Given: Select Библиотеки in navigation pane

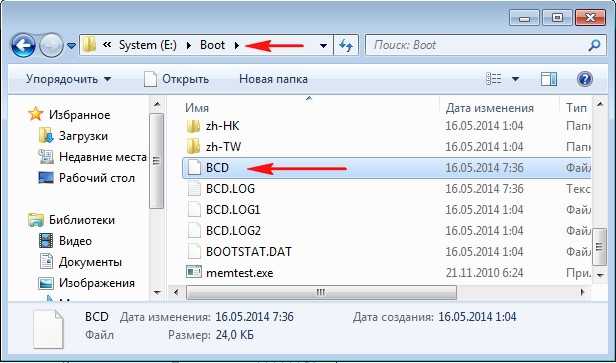Looking at the screenshot, I should point(82,220).
